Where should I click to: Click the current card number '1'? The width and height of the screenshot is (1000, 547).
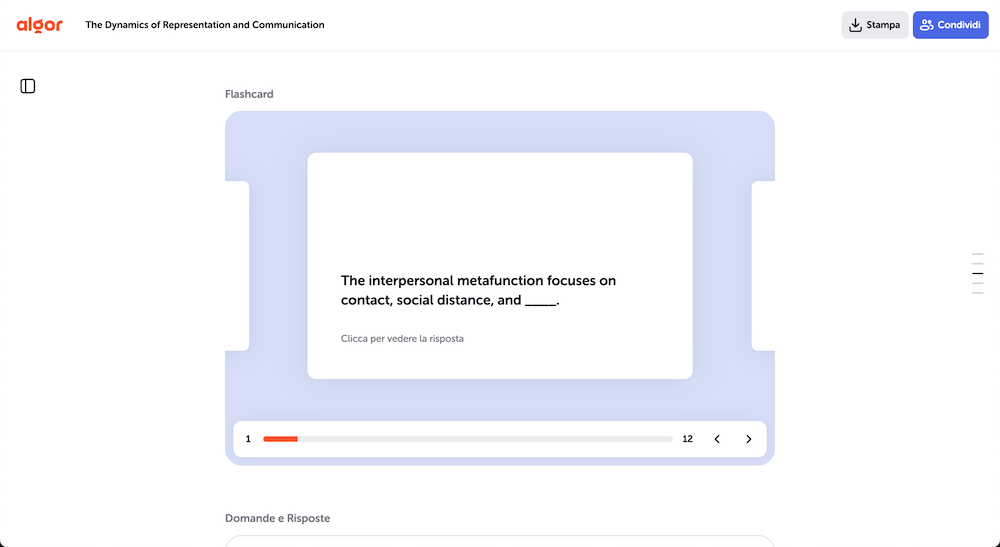[x=248, y=439]
